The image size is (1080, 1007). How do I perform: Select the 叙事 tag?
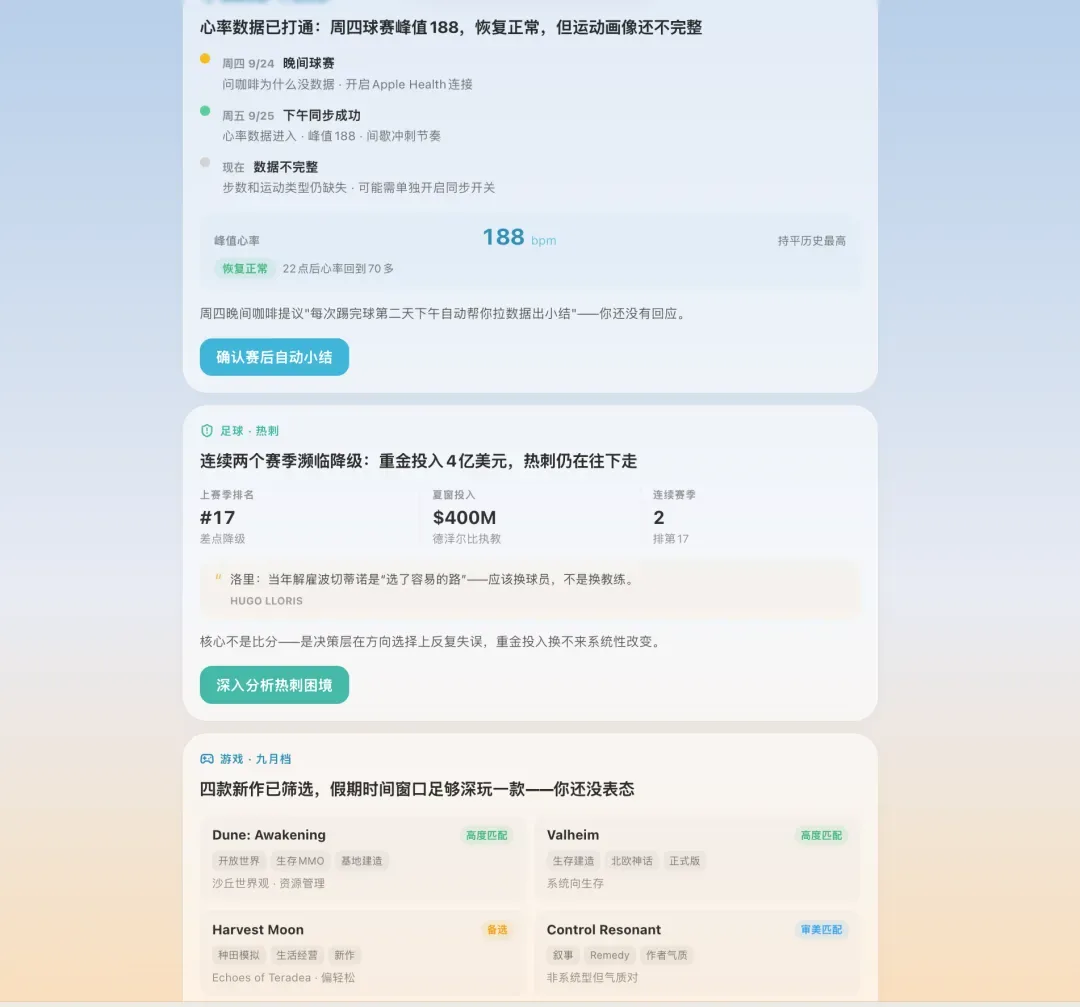tap(563, 955)
